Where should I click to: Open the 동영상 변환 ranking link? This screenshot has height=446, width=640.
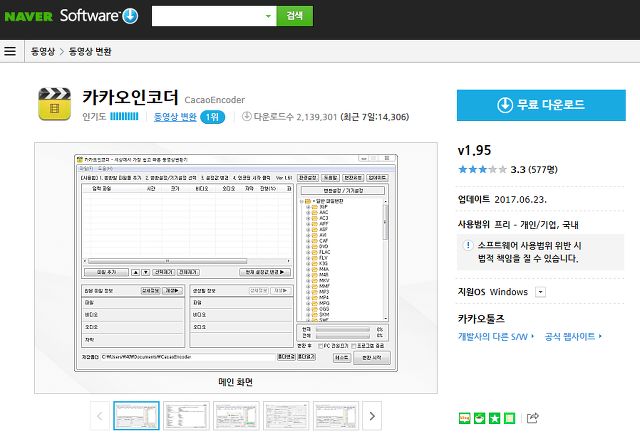175,117
